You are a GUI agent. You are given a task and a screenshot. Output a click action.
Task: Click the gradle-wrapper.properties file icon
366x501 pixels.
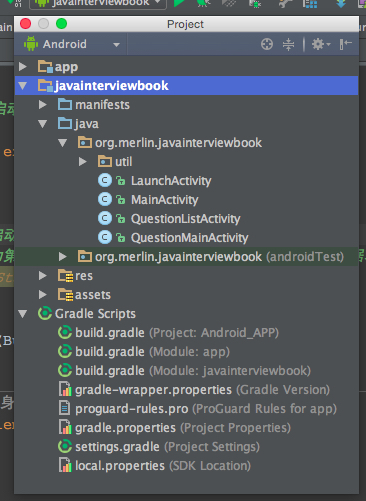65,390
